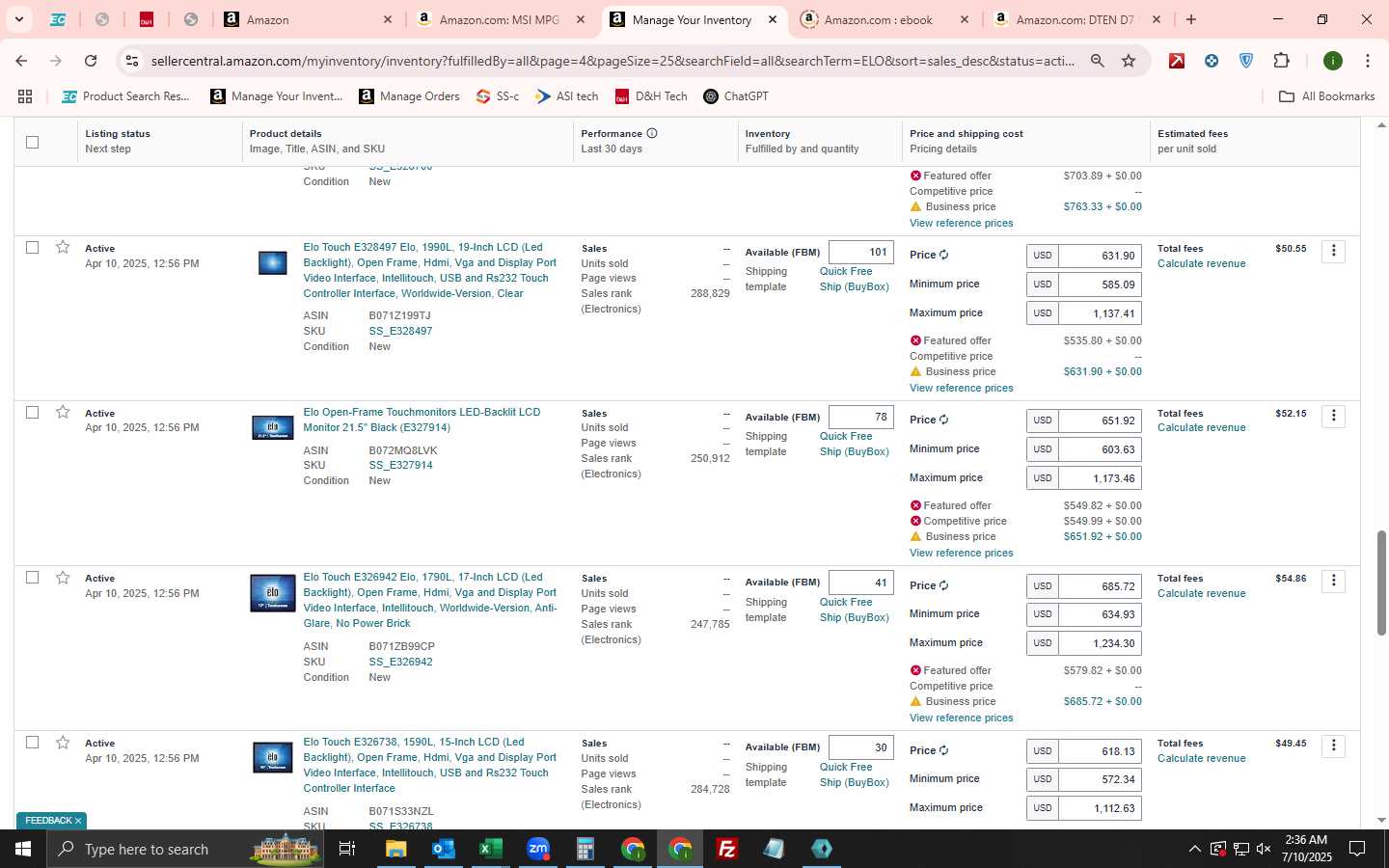Image resolution: width=1389 pixels, height=868 pixels.
Task: Open Windows notification center icon
Action: tap(1357, 849)
